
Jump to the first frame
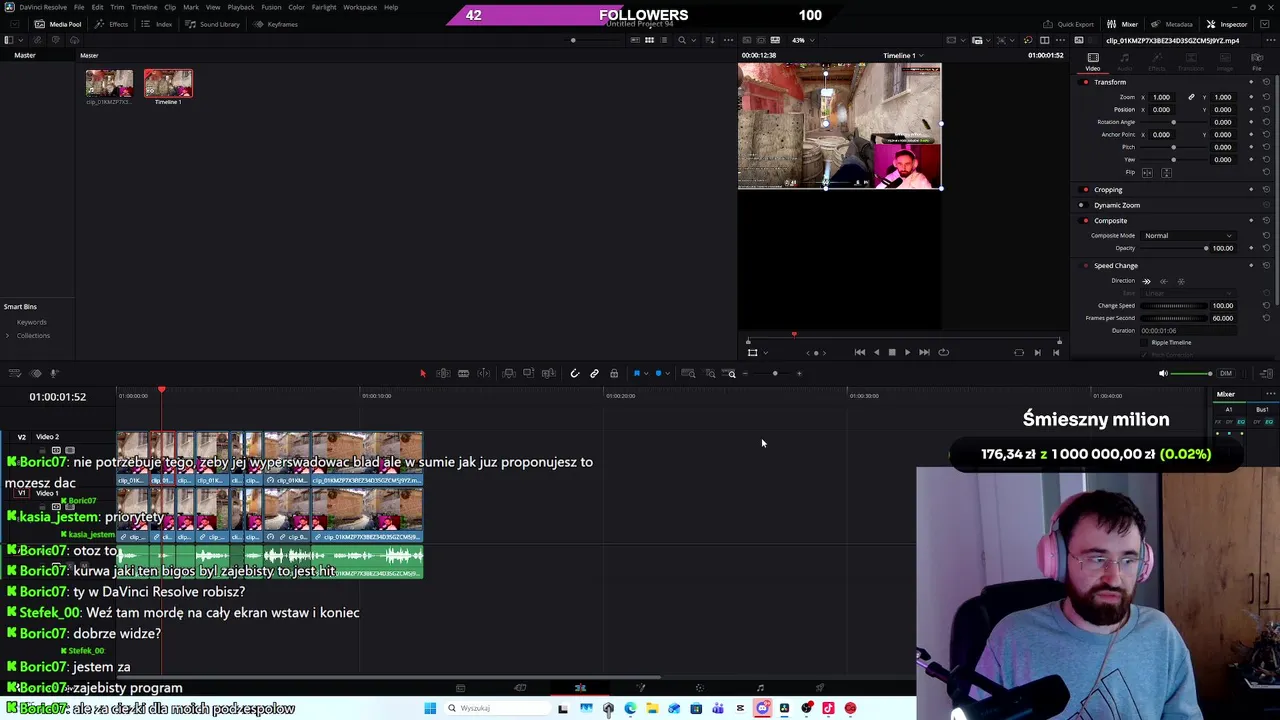pyautogui.click(x=860, y=352)
